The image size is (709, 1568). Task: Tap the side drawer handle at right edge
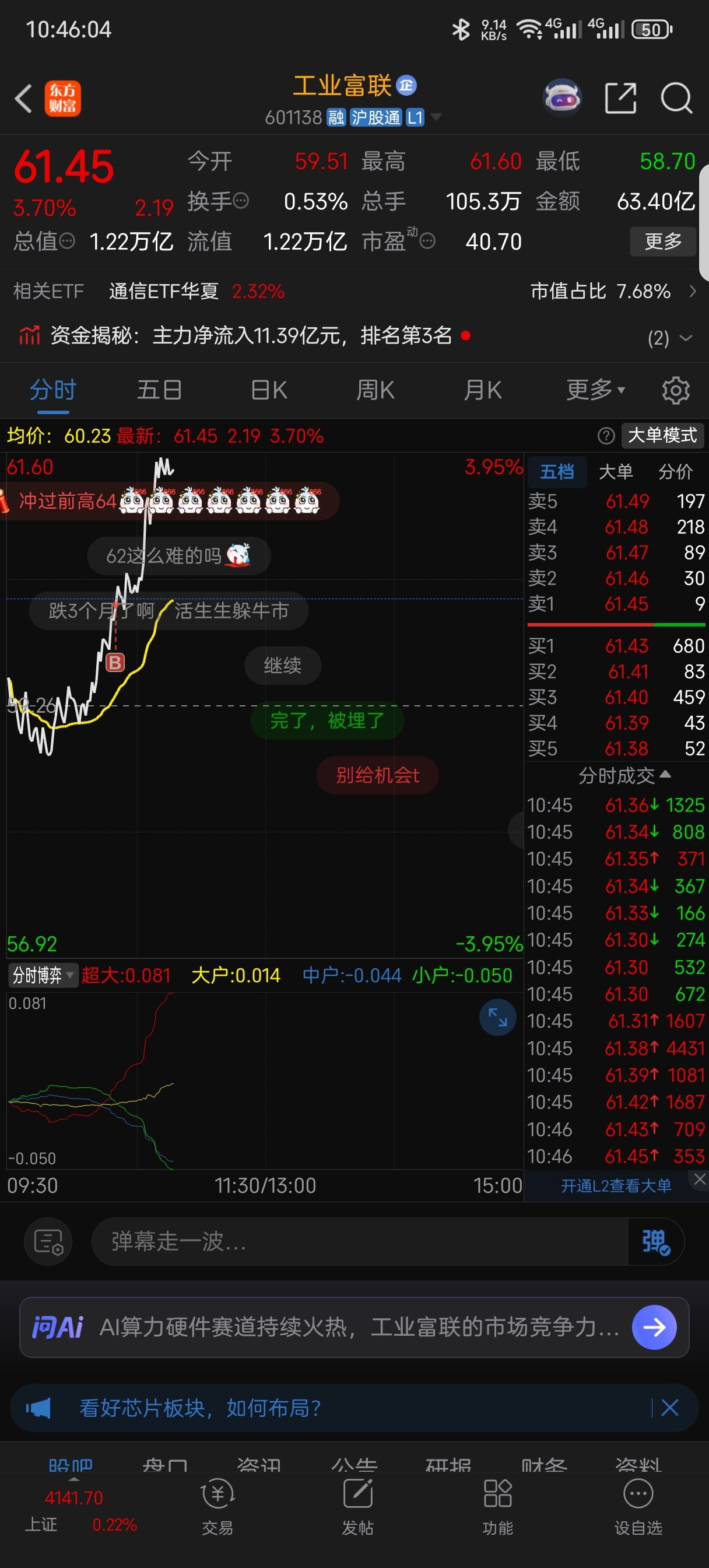[x=704, y=222]
